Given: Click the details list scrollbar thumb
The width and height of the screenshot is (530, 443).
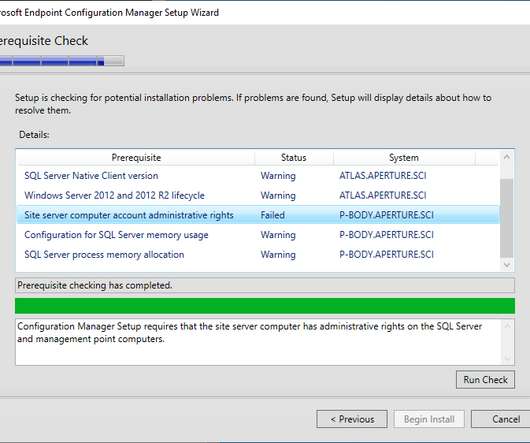Looking at the screenshot, I should tap(506, 218).
